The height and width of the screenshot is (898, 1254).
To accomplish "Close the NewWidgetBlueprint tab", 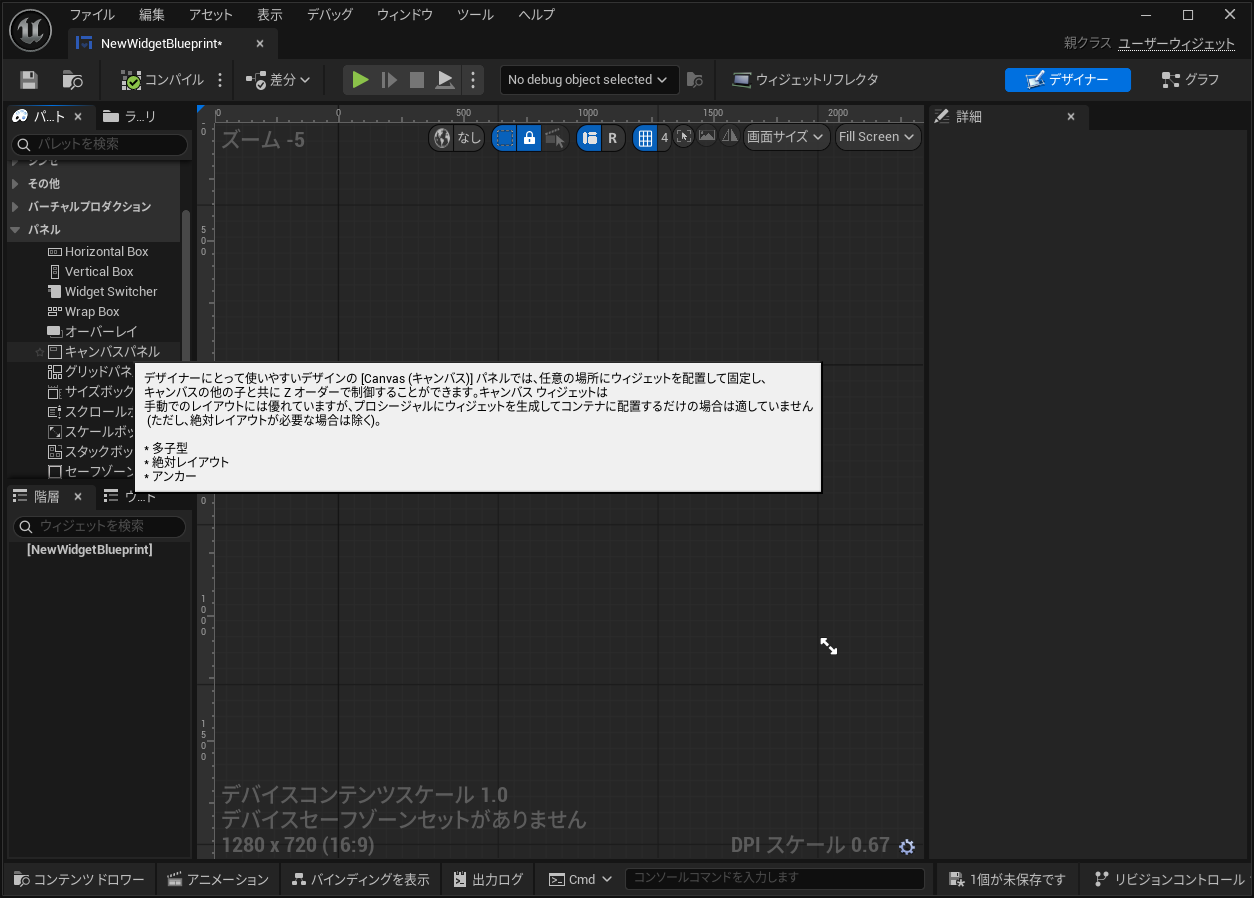I will 260,44.
